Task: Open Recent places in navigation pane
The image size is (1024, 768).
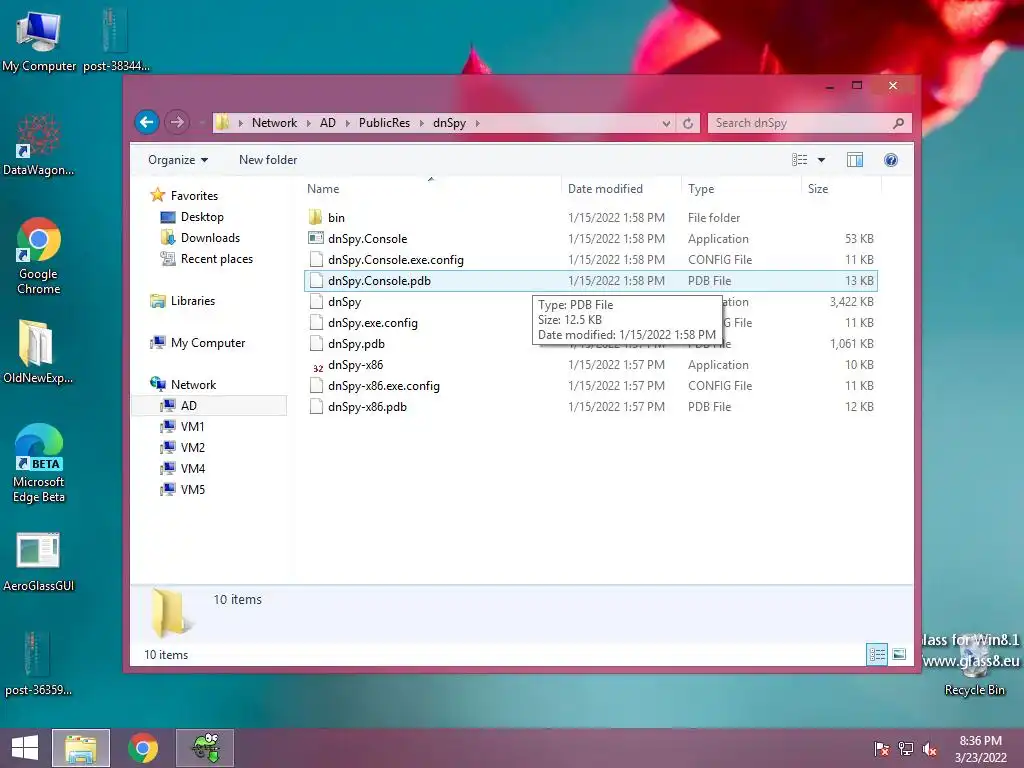Action: click(217, 259)
